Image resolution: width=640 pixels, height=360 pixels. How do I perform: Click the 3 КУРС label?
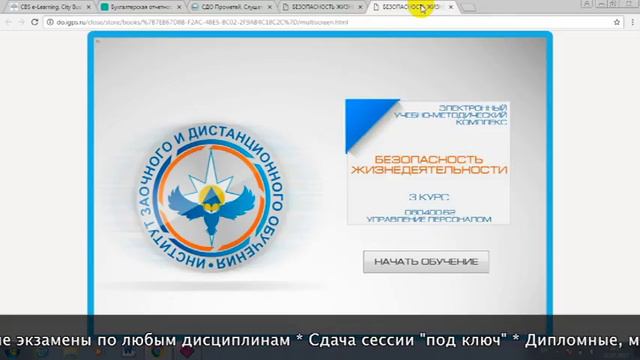pos(429,197)
